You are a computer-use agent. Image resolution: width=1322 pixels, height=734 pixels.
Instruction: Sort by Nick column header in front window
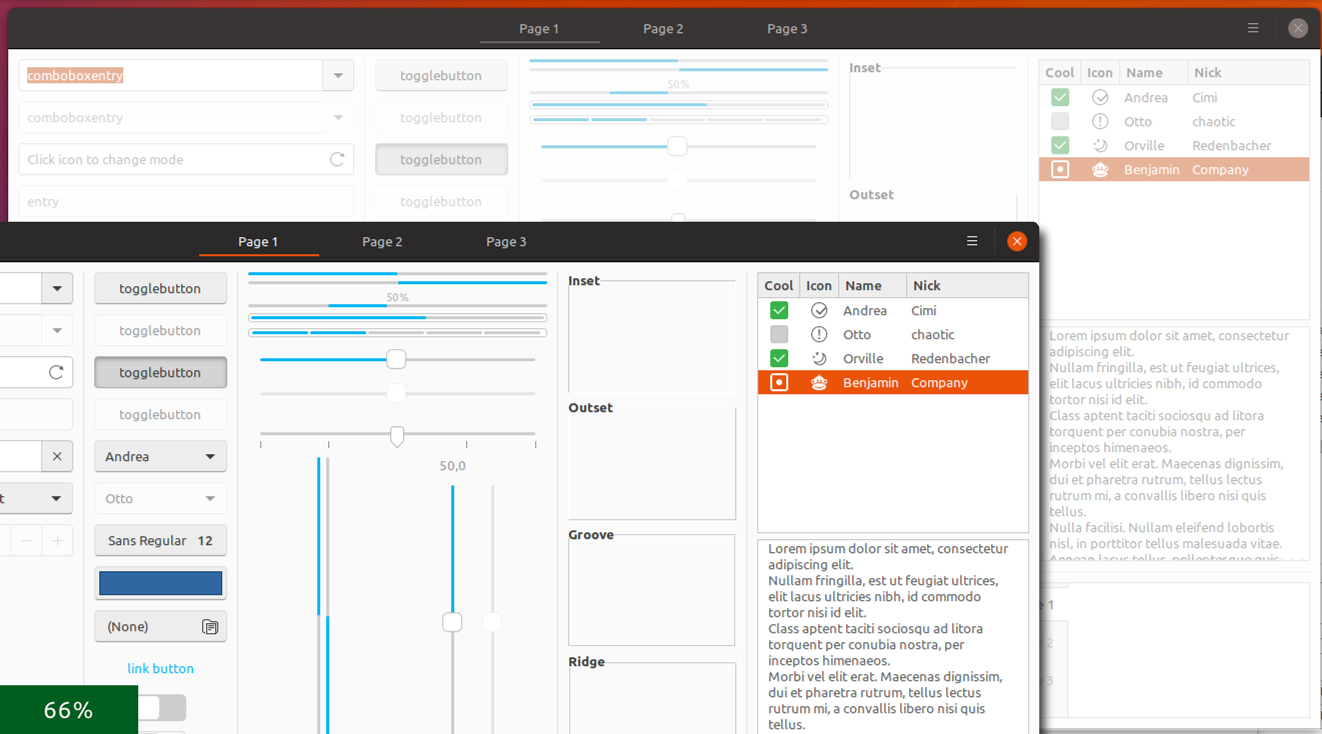pos(967,285)
